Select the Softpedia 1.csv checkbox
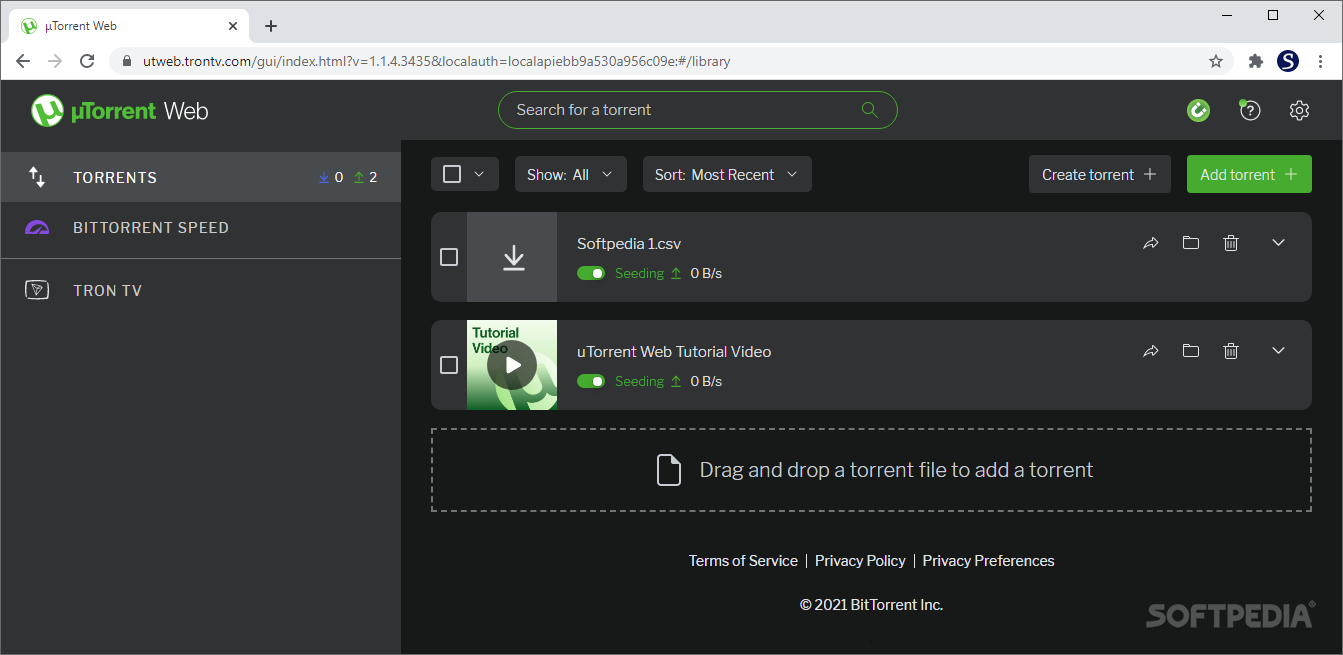This screenshot has height=655, width=1343. coord(449,257)
